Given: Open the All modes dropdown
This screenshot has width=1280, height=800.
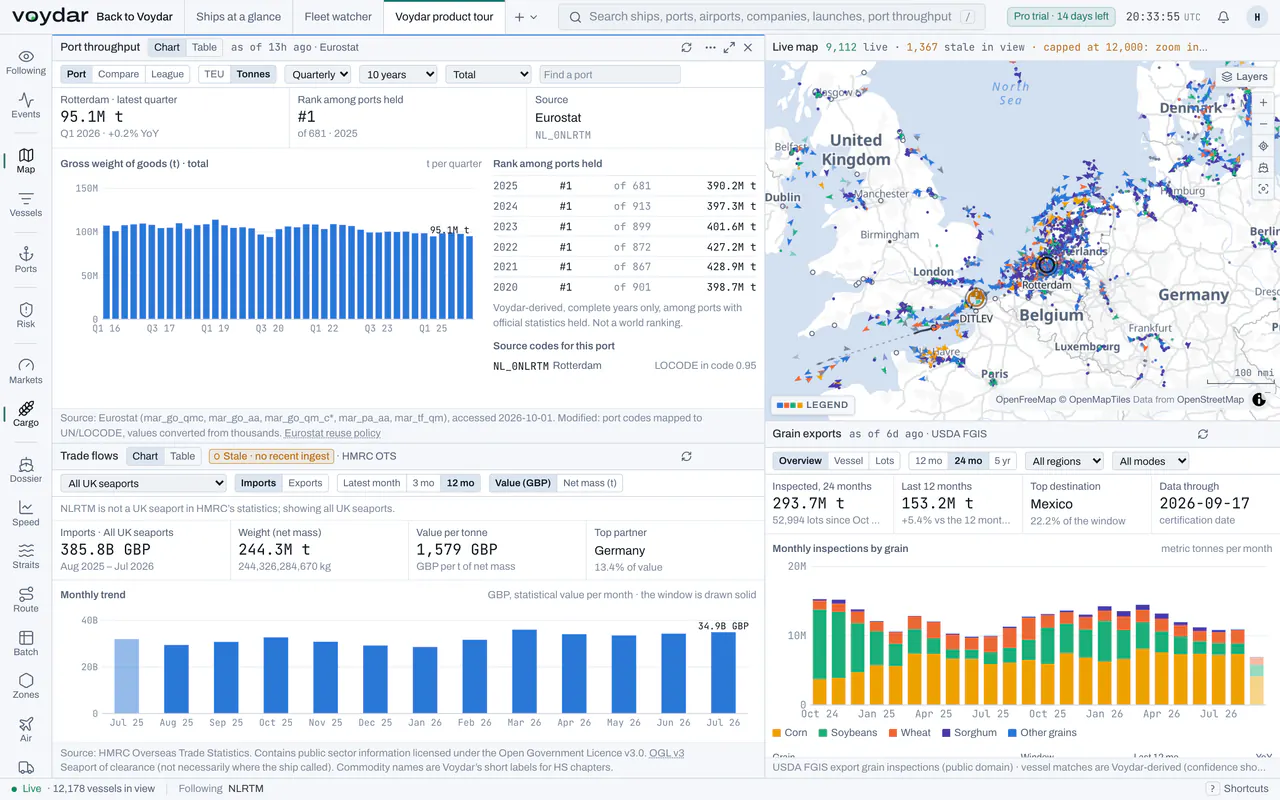Looking at the screenshot, I should [1150, 461].
